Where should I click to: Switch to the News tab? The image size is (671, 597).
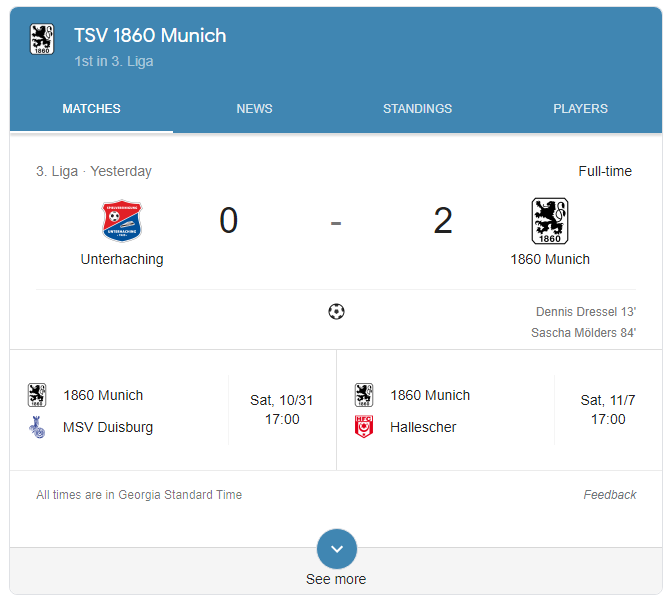[255, 109]
